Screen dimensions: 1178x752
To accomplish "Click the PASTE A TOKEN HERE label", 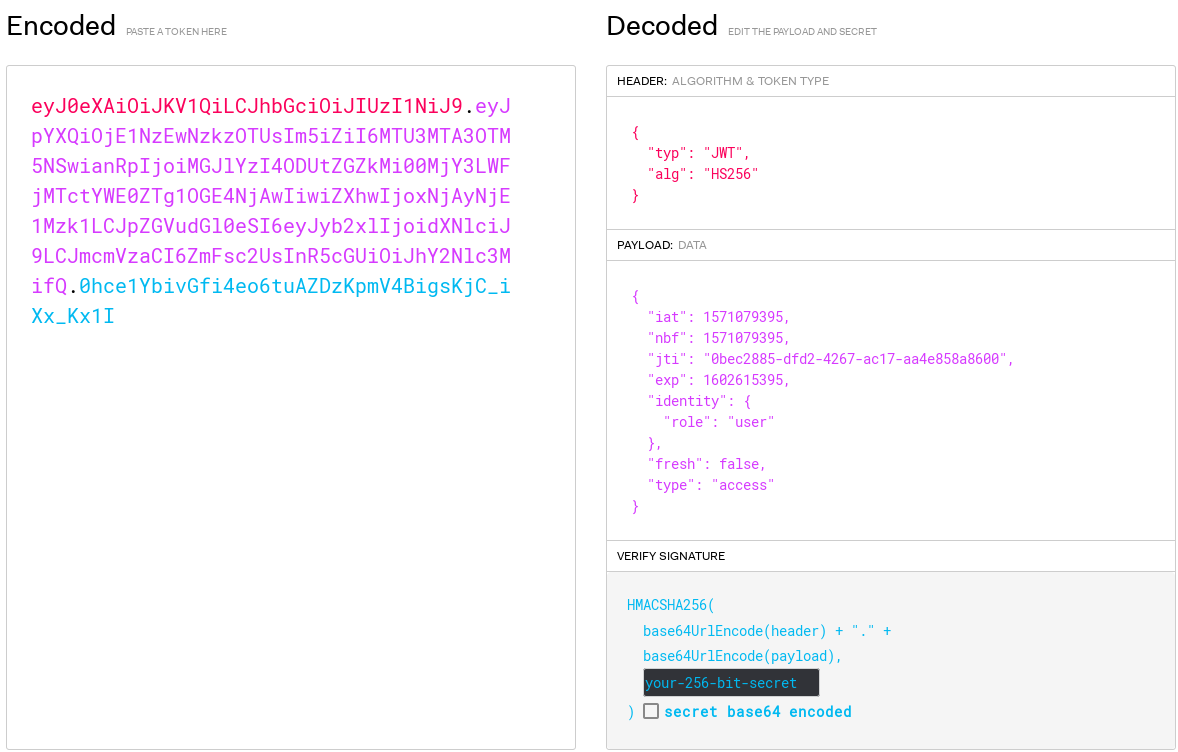I will coord(177,32).
